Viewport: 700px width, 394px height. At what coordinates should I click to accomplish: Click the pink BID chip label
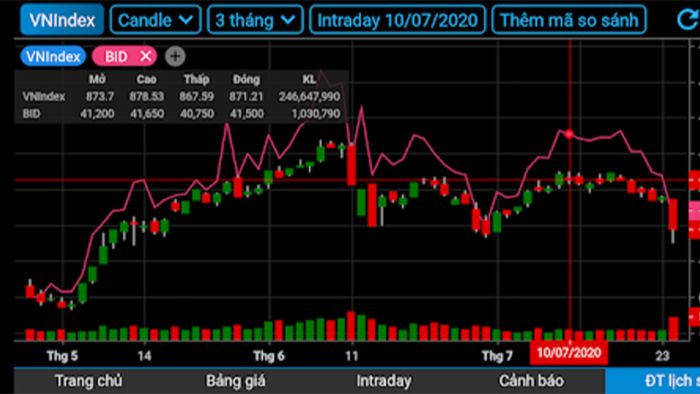click(x=116, y=56)
